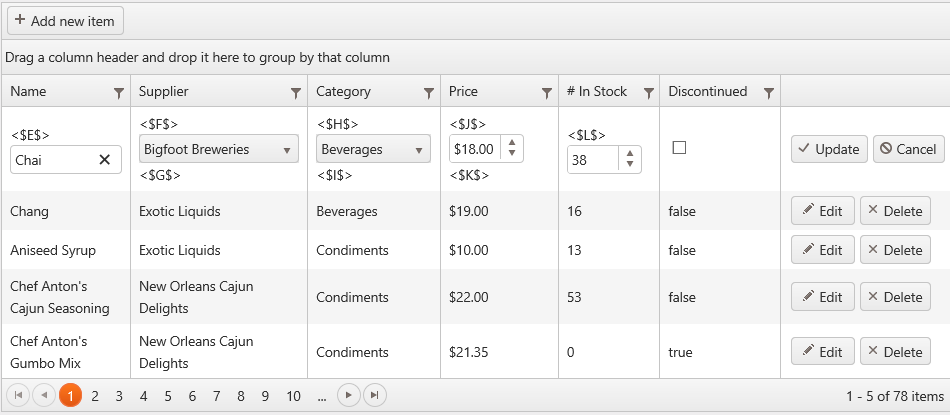The height and width of the screenshot is (415, 950).
Task: Delete Chef Anton's Gumbo Mix row
Action: (x=895, y=352)
